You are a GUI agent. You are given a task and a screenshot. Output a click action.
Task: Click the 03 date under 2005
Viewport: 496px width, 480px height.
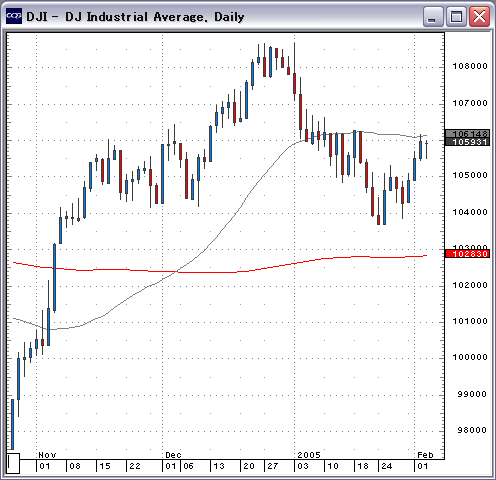303,466
